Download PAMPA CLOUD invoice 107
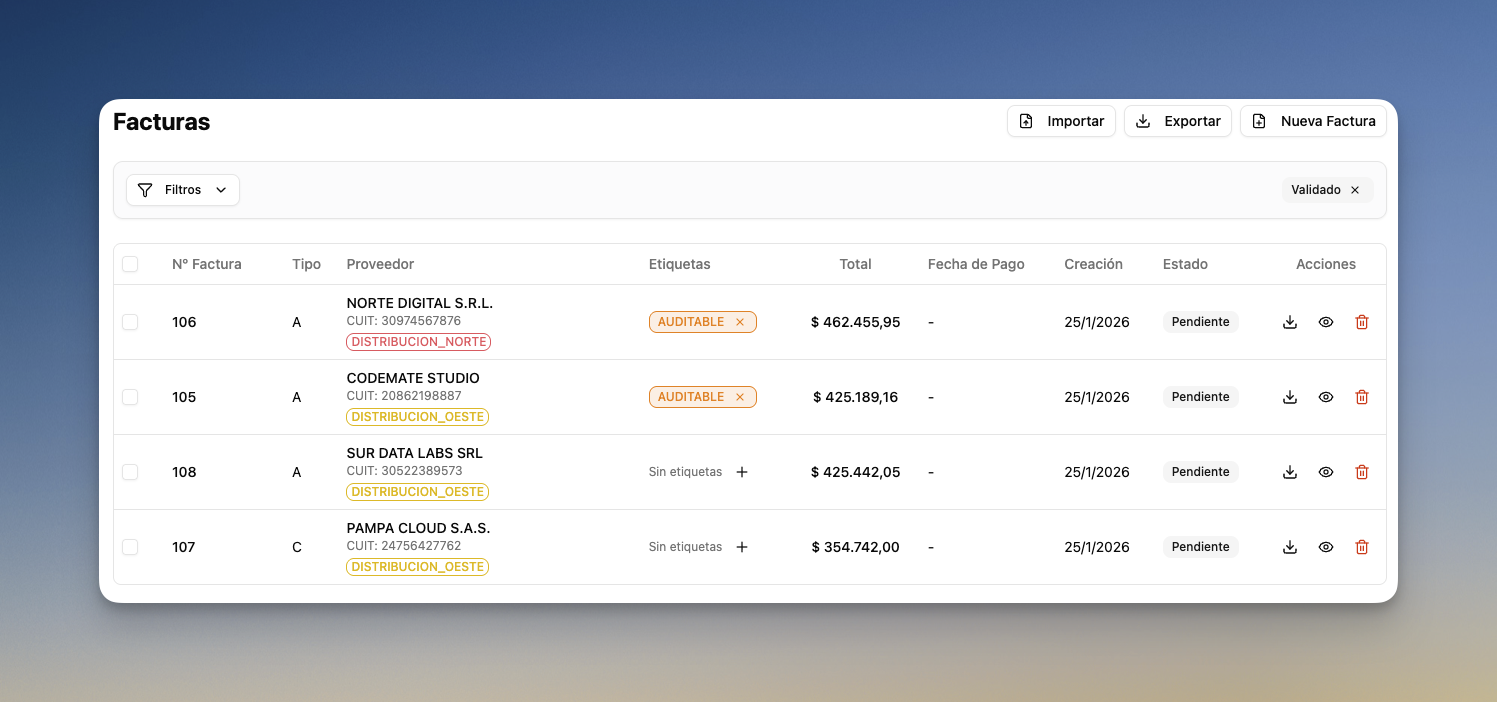Viewport: 1497px width, 702px height. [x=1290, y=547]
